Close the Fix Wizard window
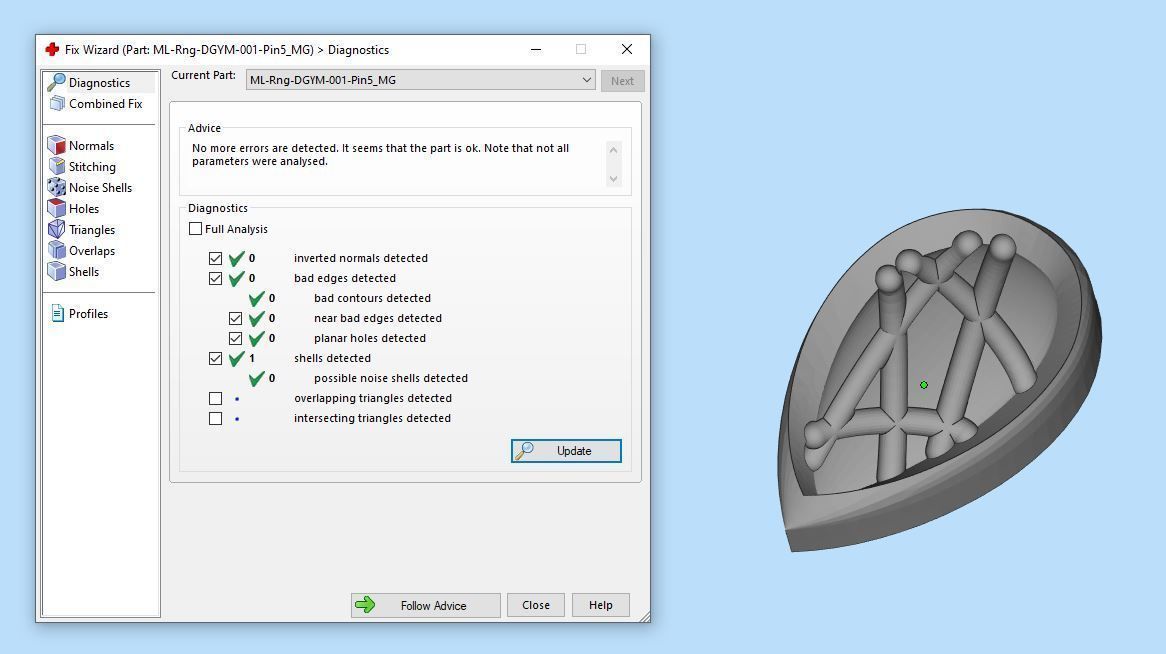The image size is (1166, 654). click(627, 49)
